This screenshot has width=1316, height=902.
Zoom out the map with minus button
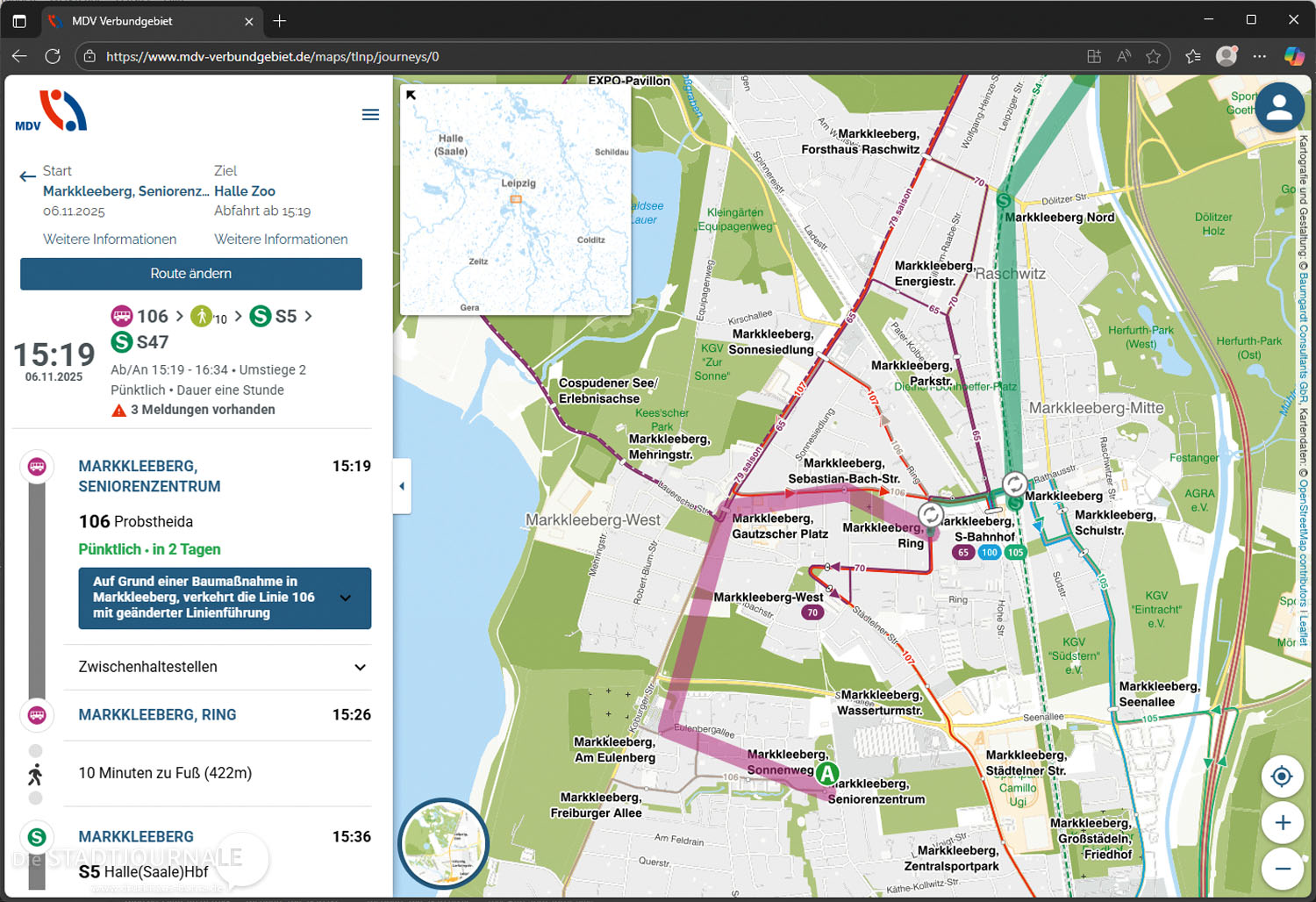tap(1282, 869)
